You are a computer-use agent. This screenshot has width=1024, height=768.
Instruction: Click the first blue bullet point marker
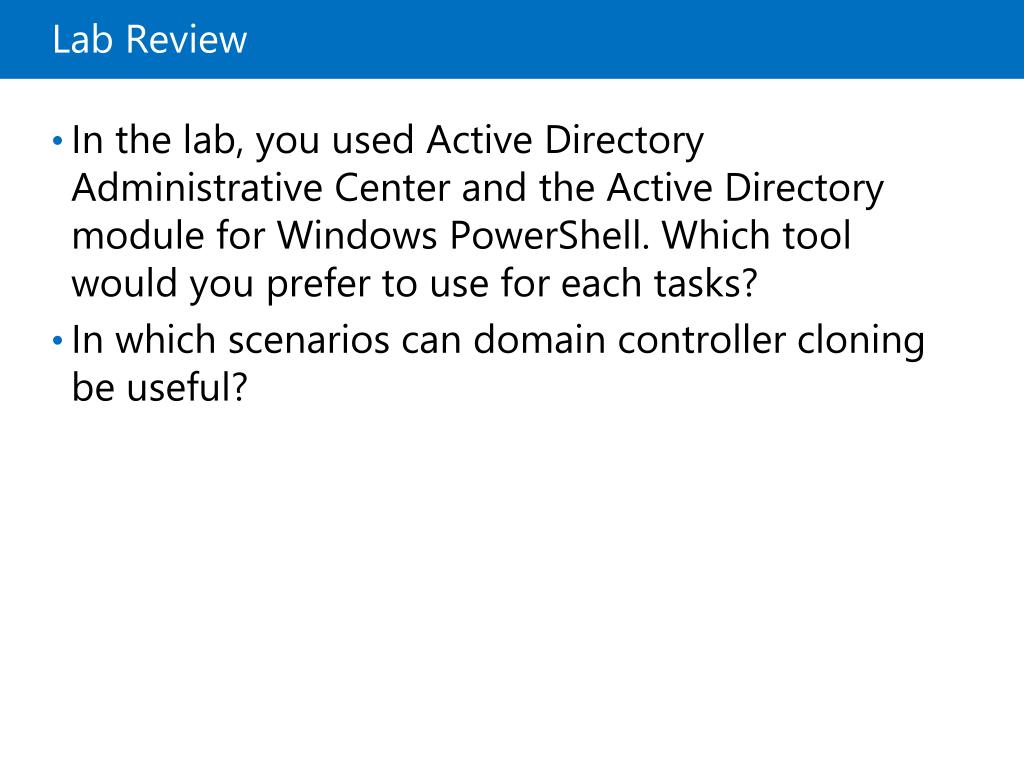[x=57, y=140]
